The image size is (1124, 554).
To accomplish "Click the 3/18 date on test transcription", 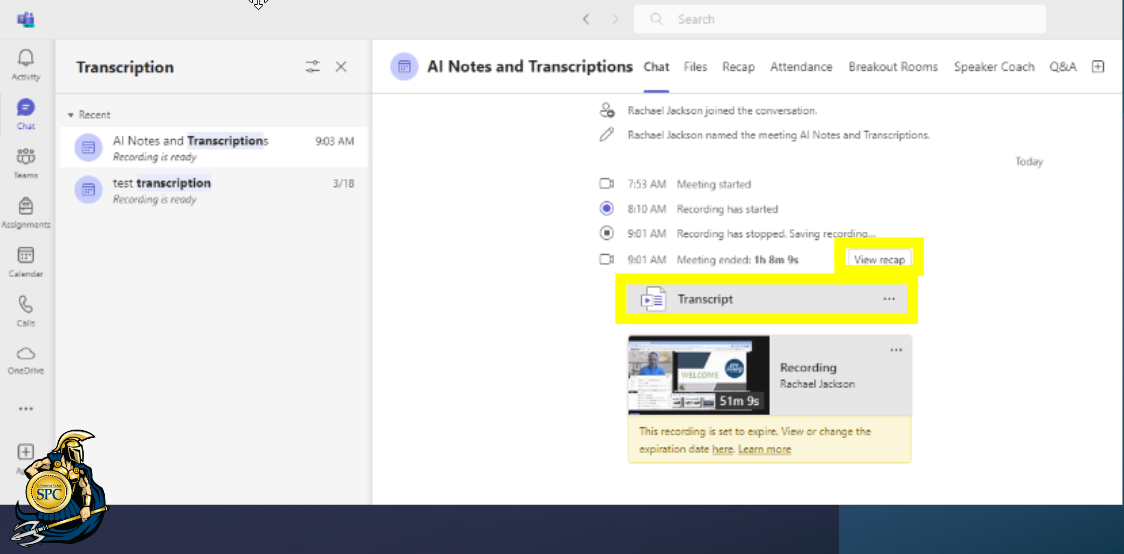I will tap(343, 183).
